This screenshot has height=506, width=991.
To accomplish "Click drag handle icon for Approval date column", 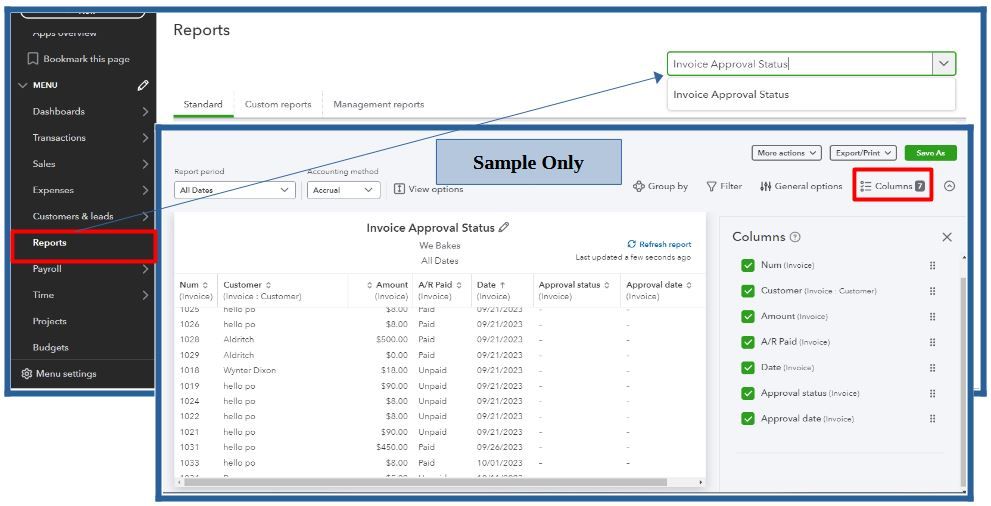I will [932, 419].
